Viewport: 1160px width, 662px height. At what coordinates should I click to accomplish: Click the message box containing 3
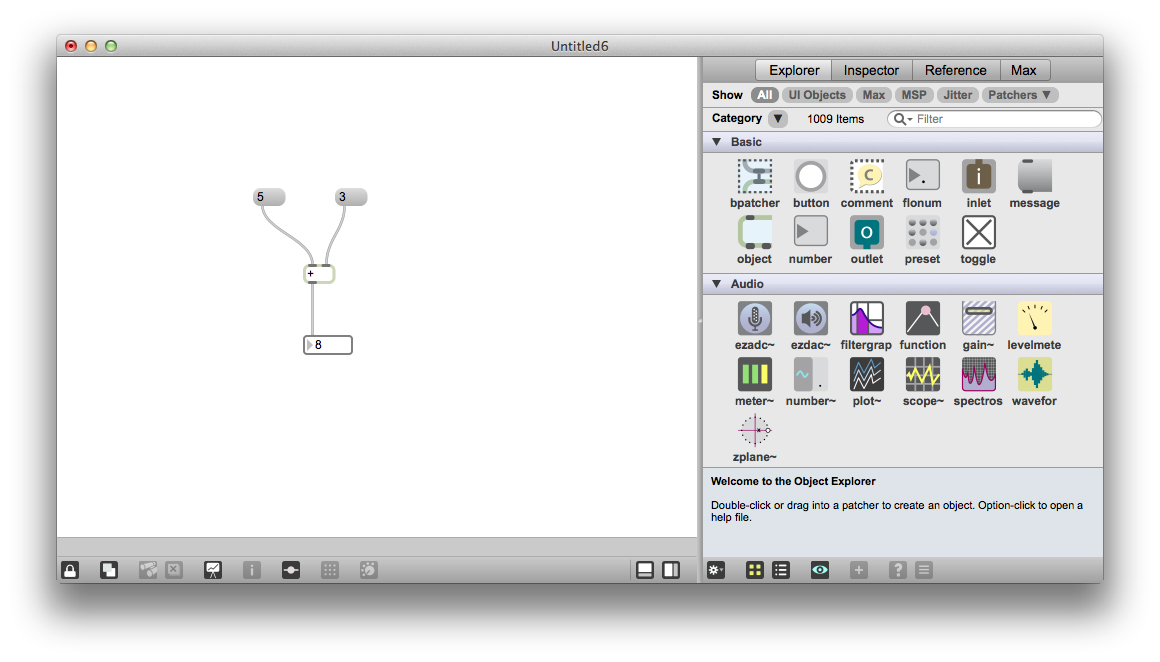[351, 197]
